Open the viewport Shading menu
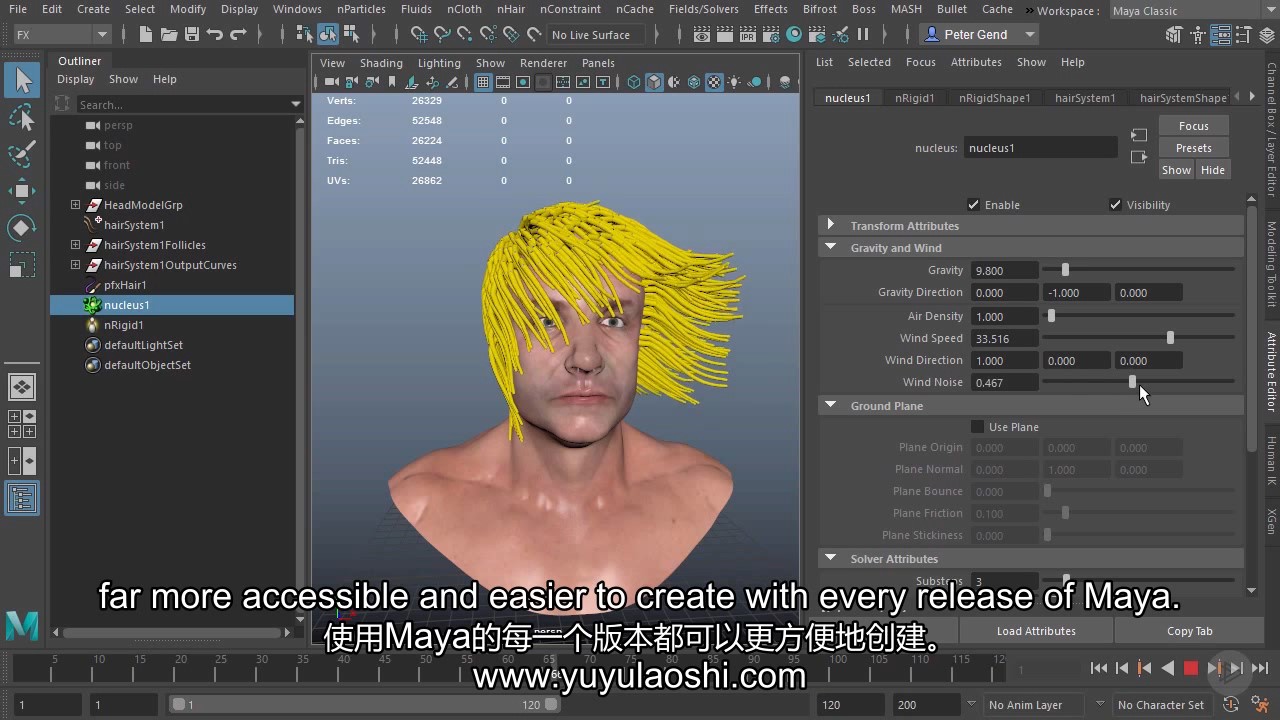The width and height of the screenshot is (1280, 720). (381, 63)
